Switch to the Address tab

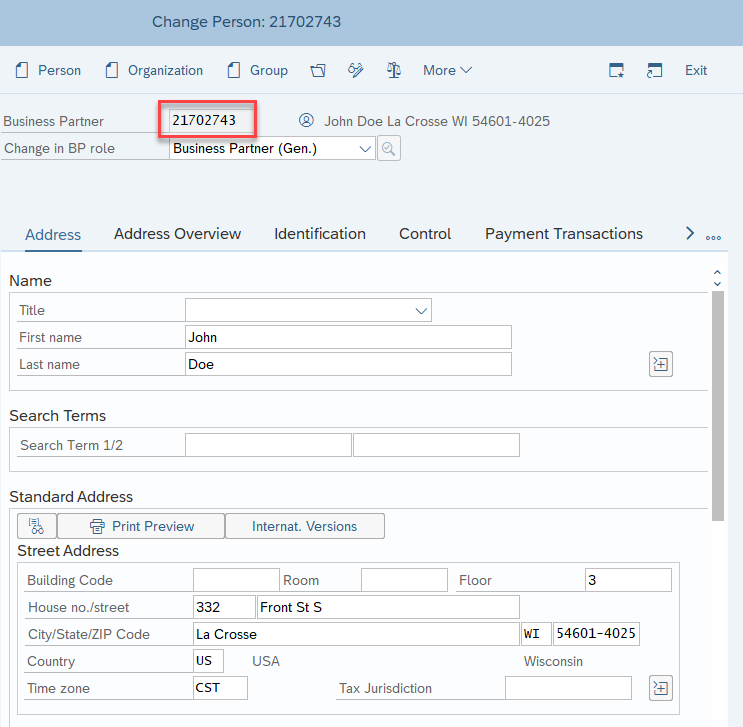coord(53,235)
